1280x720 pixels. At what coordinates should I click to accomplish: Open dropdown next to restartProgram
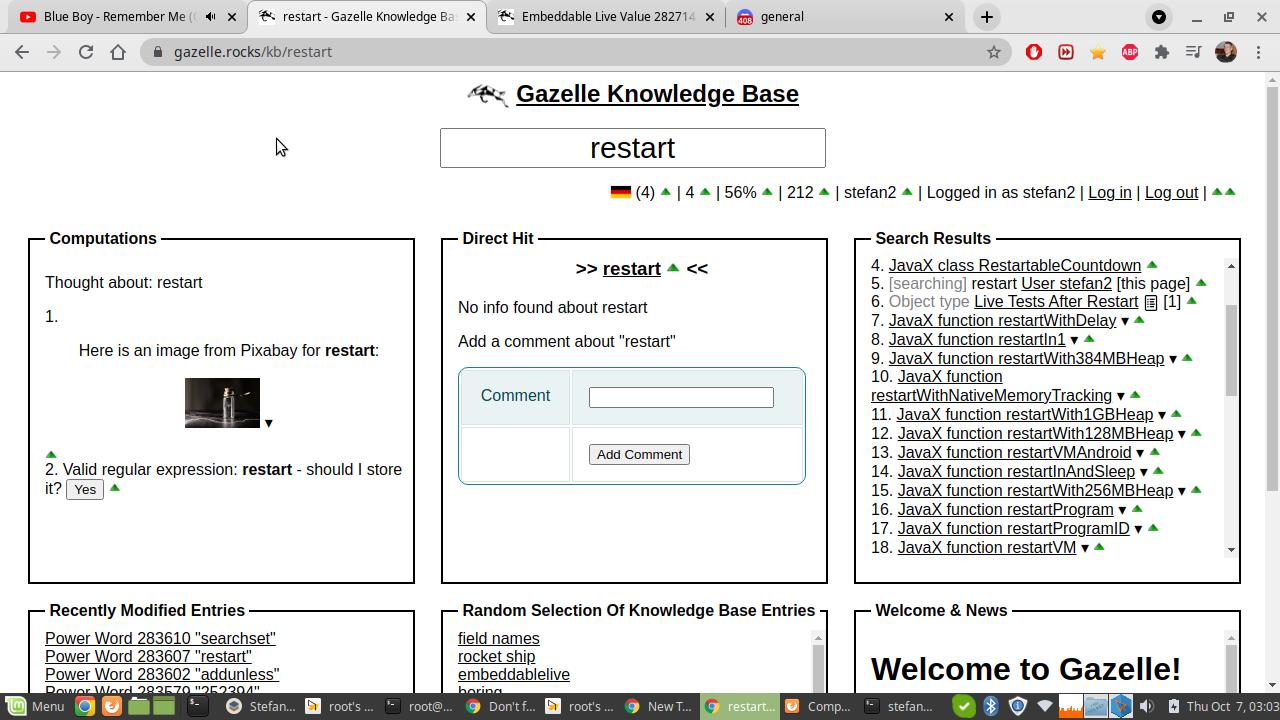coord(1122,510)
